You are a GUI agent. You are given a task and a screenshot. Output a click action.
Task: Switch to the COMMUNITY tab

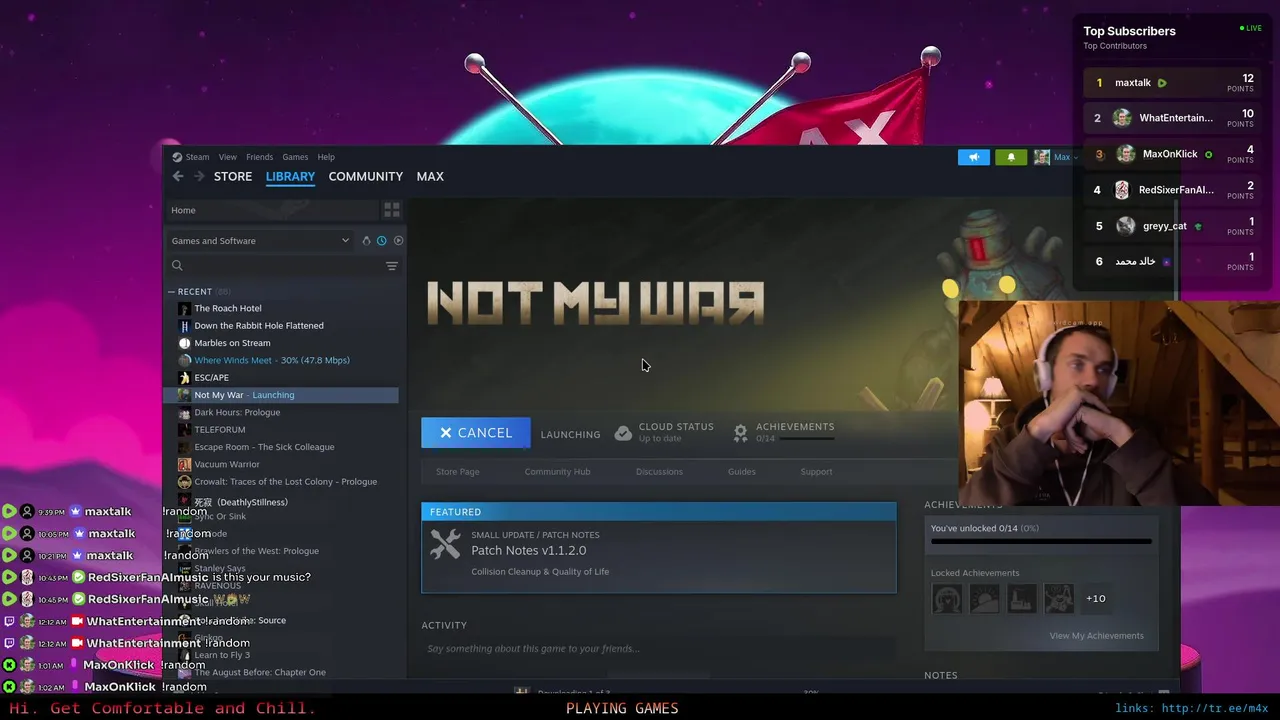tap(366, 176)
